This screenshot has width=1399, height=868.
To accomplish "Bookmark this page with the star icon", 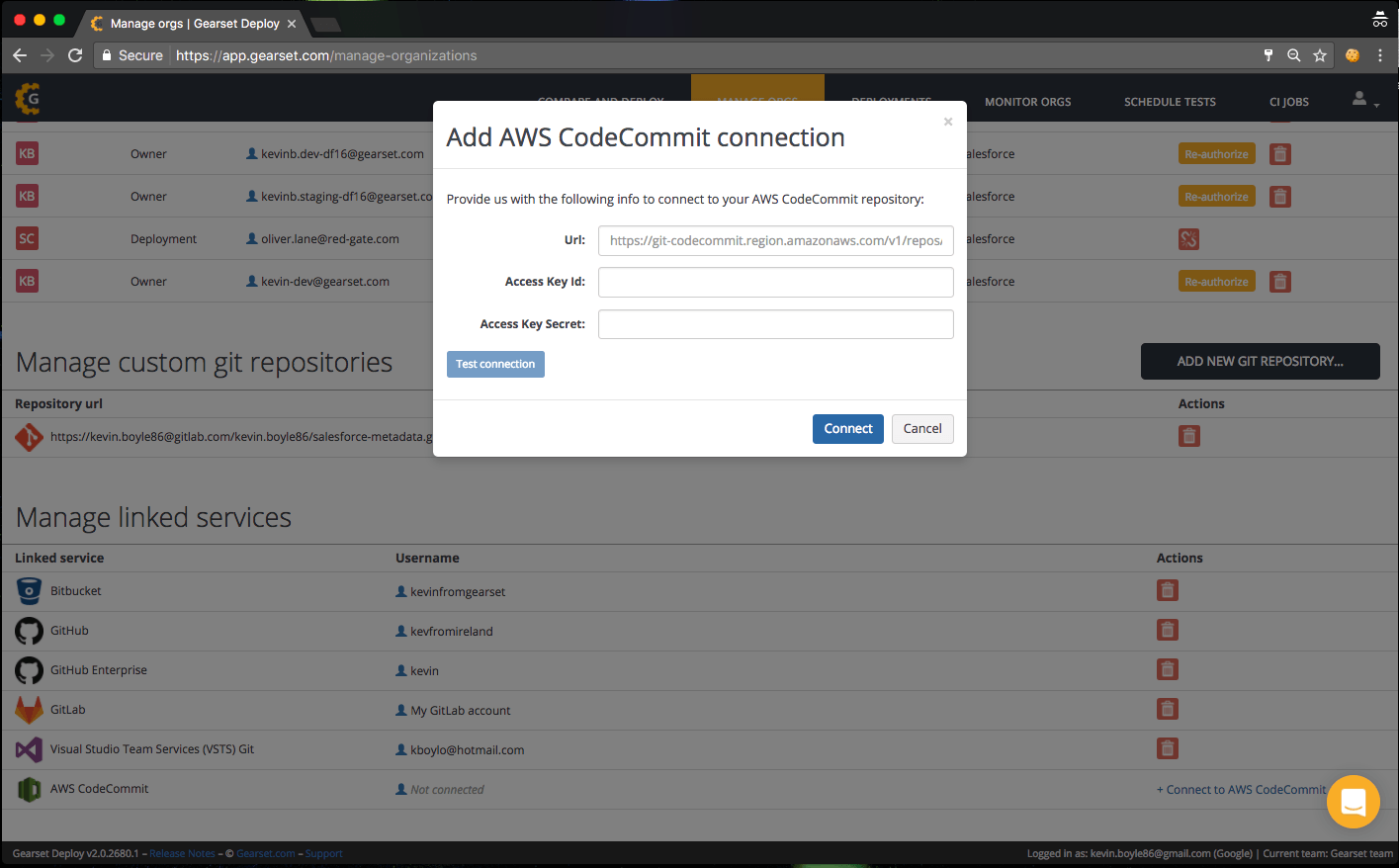I will tap(1320, 55).
